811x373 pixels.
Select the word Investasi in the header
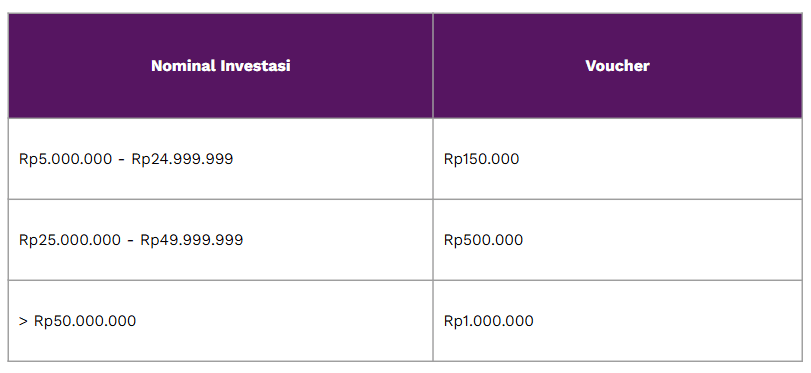[x=256, y=66]
